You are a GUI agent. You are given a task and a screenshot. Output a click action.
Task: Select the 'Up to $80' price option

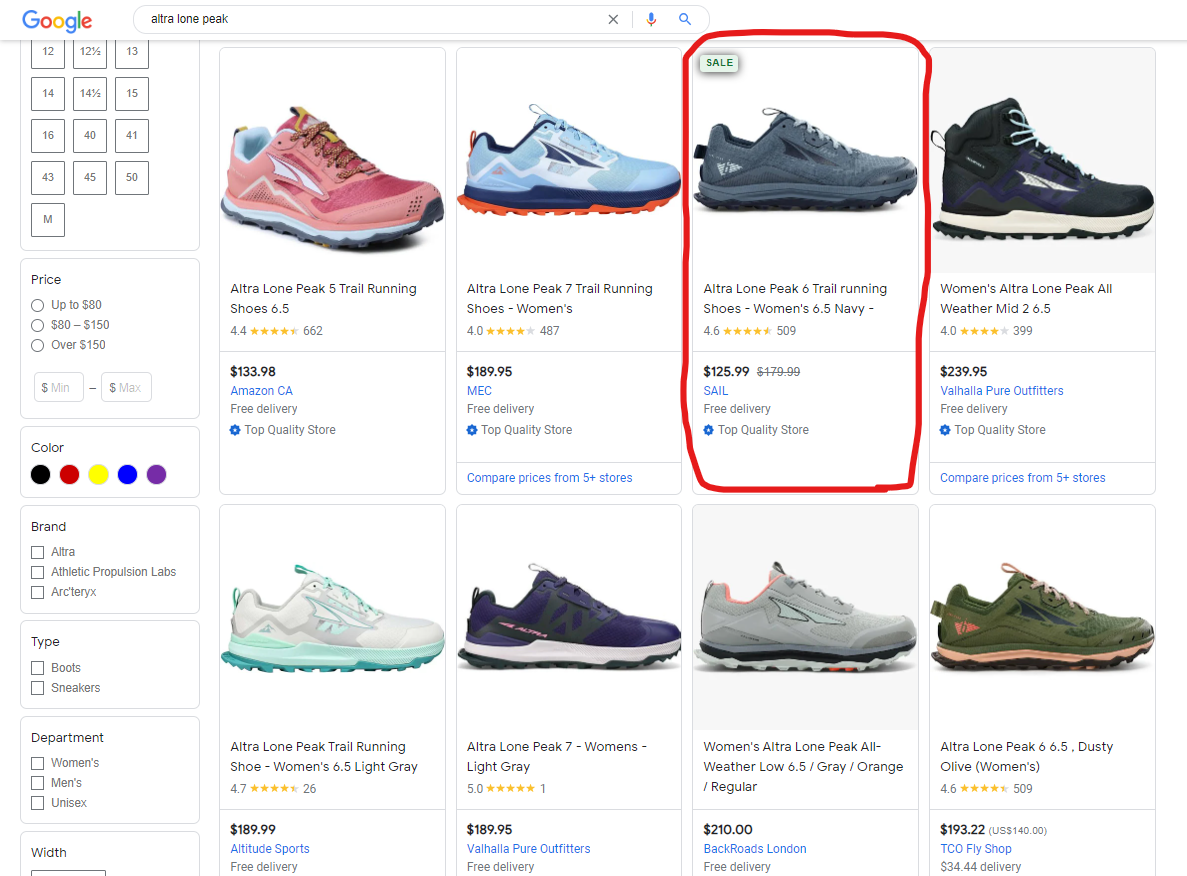pos(38,305)
